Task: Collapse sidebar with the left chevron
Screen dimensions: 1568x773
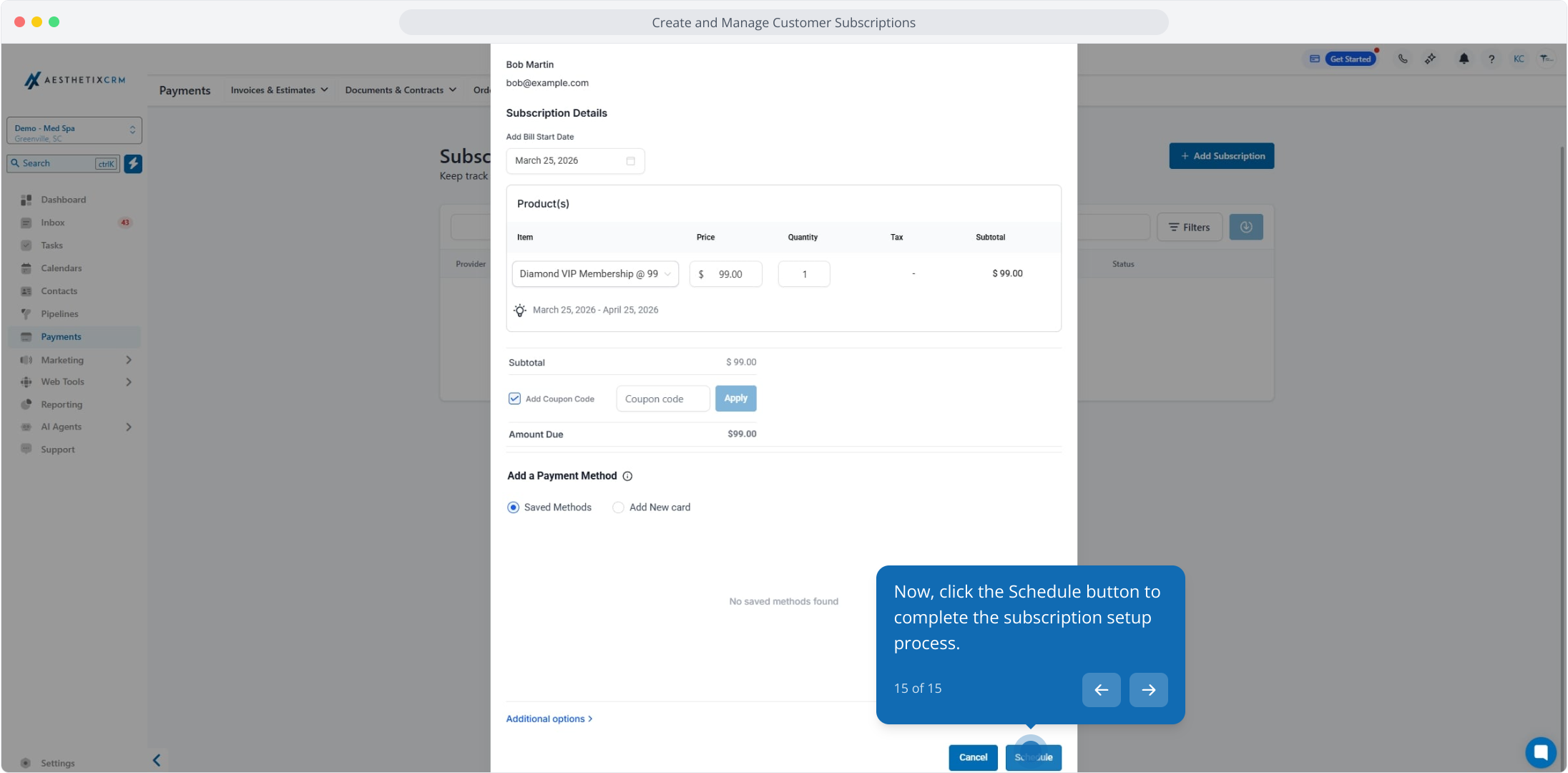Action: point(157,760)
